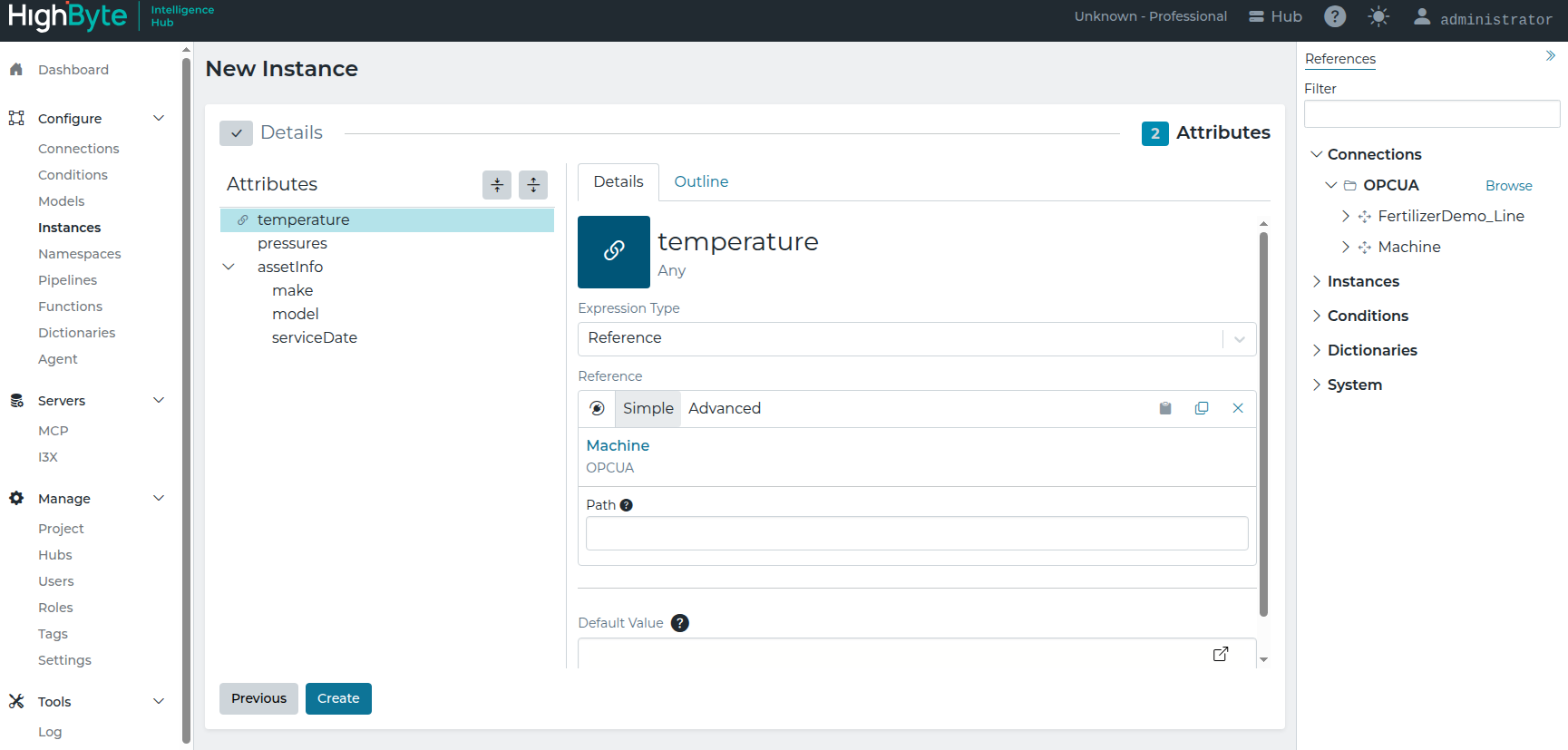Open Dictionaries in sidebar menu
This screenshot has width=1568, height=750.
point(77,333)
